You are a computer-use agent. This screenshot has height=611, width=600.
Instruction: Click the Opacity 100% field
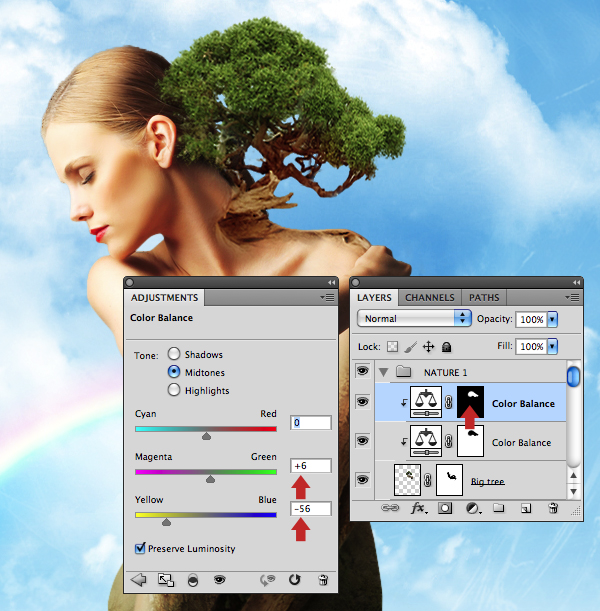(x=531, y=319)
